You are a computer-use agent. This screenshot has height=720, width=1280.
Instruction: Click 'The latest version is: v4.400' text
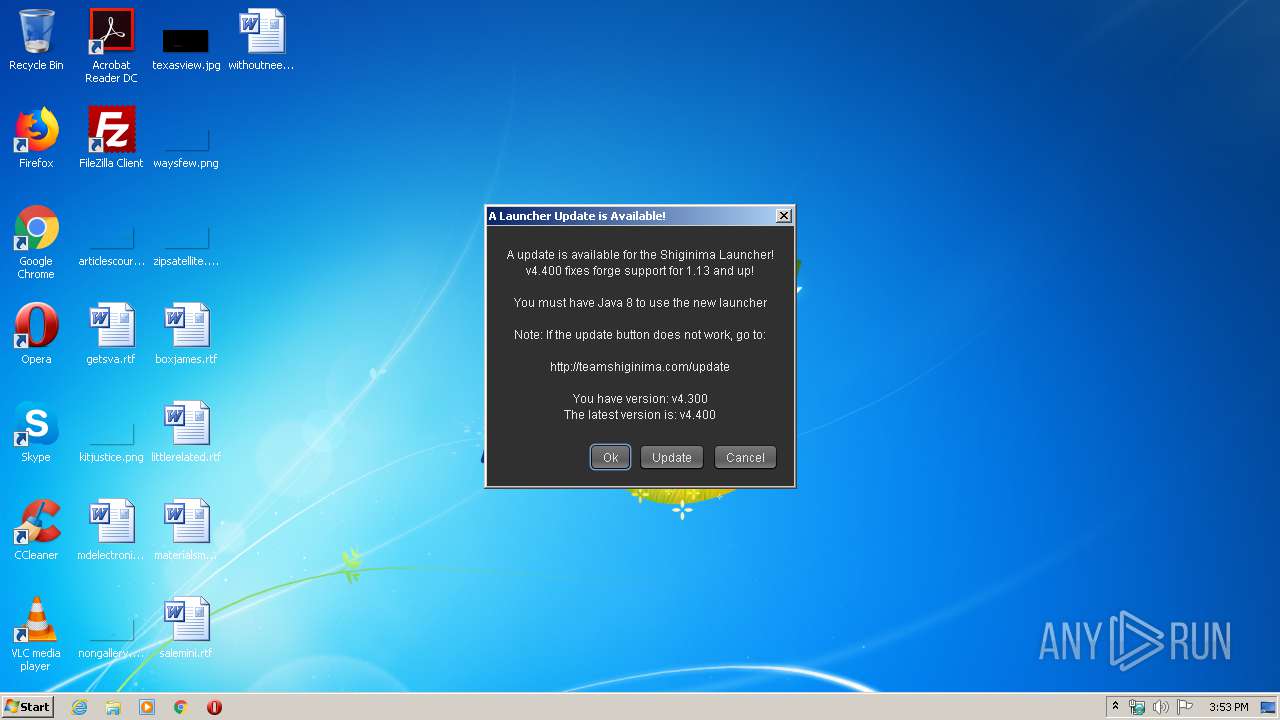[640, 415]
